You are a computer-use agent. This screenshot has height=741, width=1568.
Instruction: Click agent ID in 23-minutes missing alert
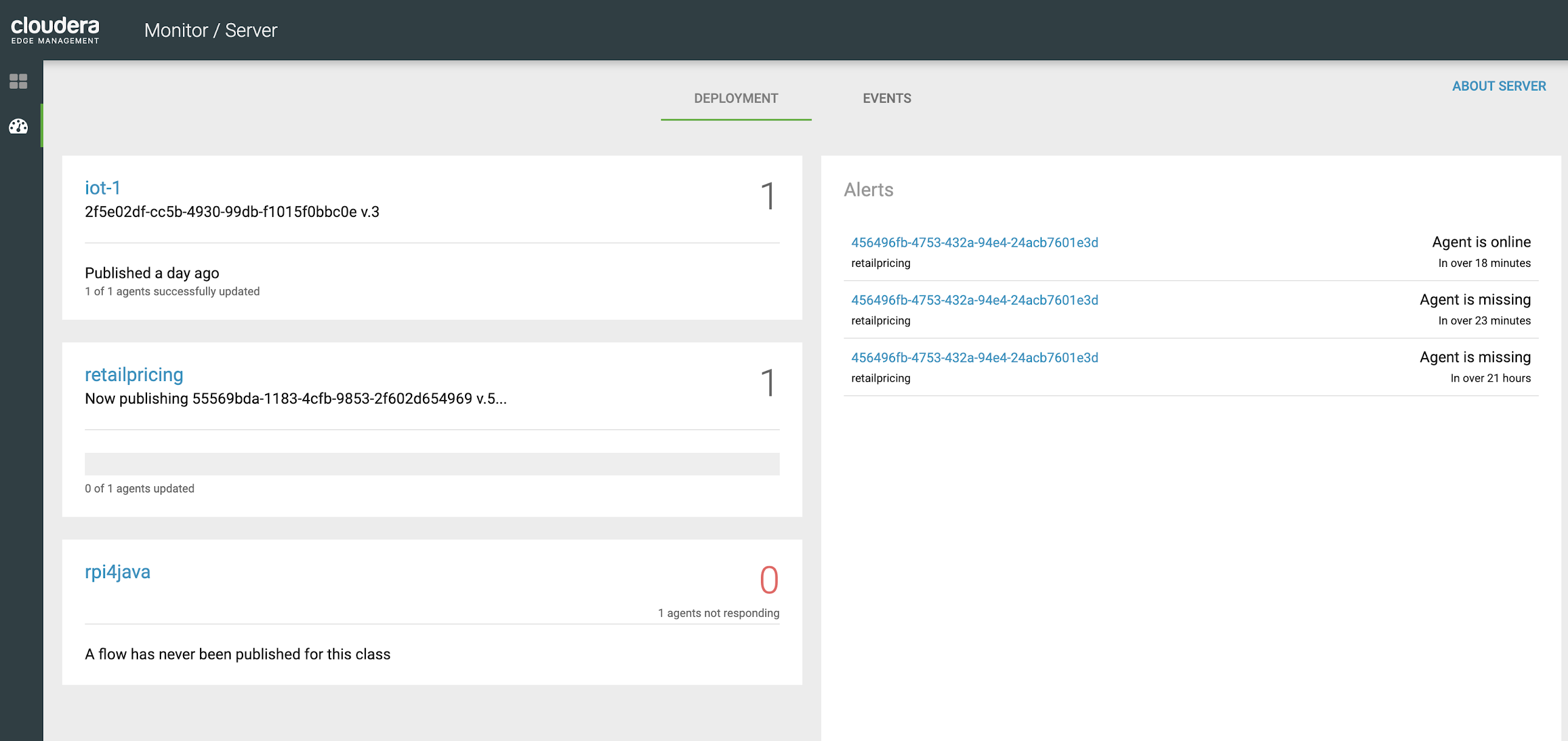coord(974,300)
